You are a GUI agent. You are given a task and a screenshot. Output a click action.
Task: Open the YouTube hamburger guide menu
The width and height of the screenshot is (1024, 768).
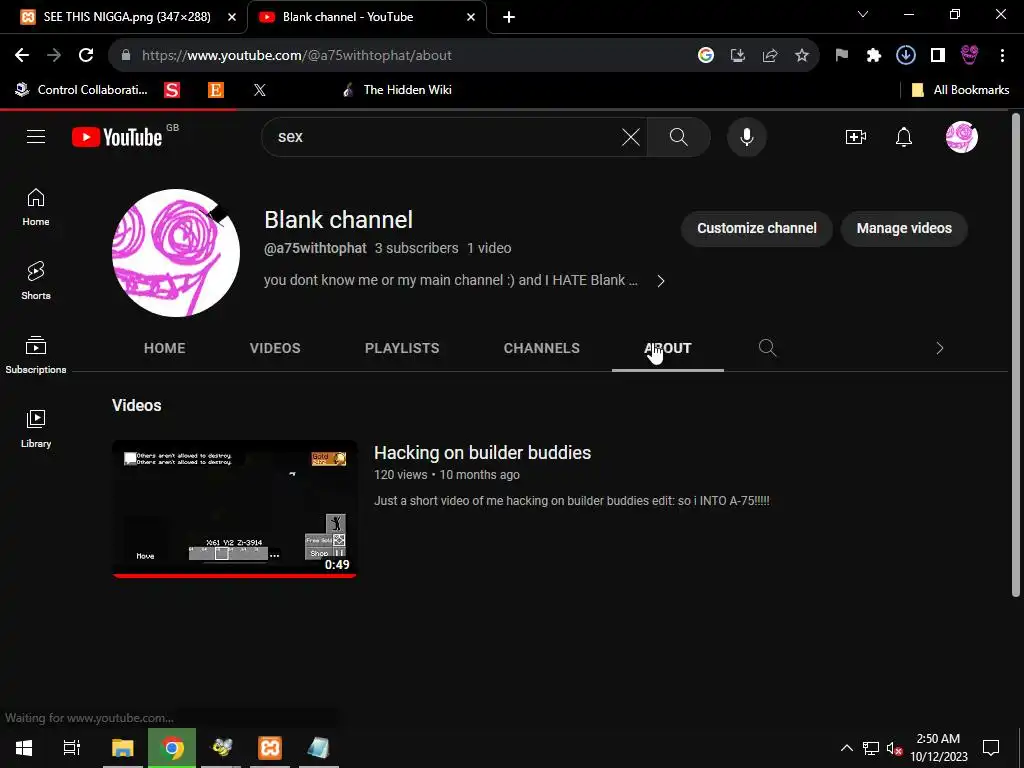(36, 136)
